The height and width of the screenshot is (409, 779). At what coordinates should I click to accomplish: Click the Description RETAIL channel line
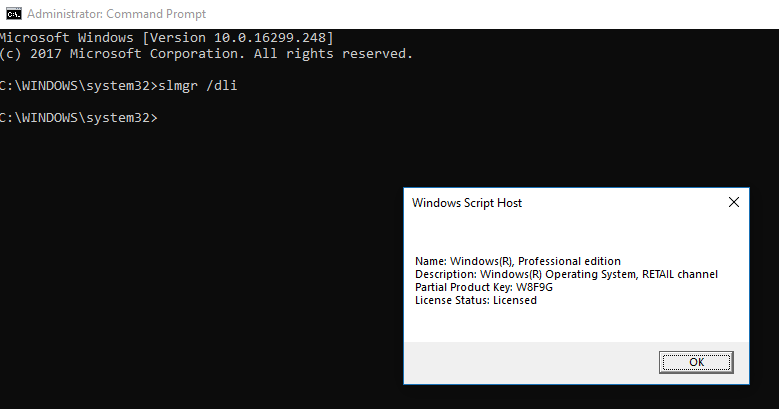tap(566, 274)
